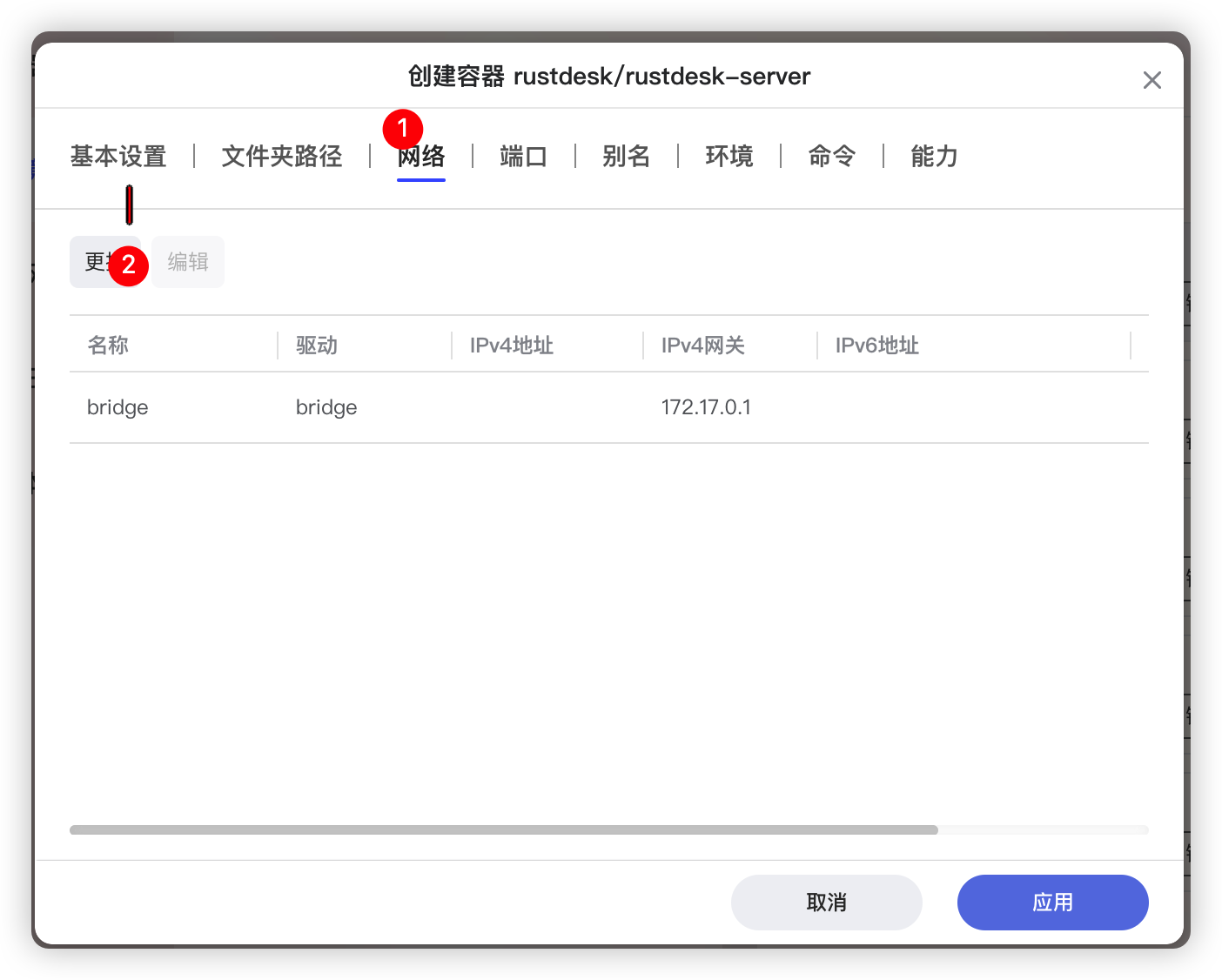Close the create container dialog
This screenshot has height=980, width=1222.
pyautogui.click(x=1151, y=80)
